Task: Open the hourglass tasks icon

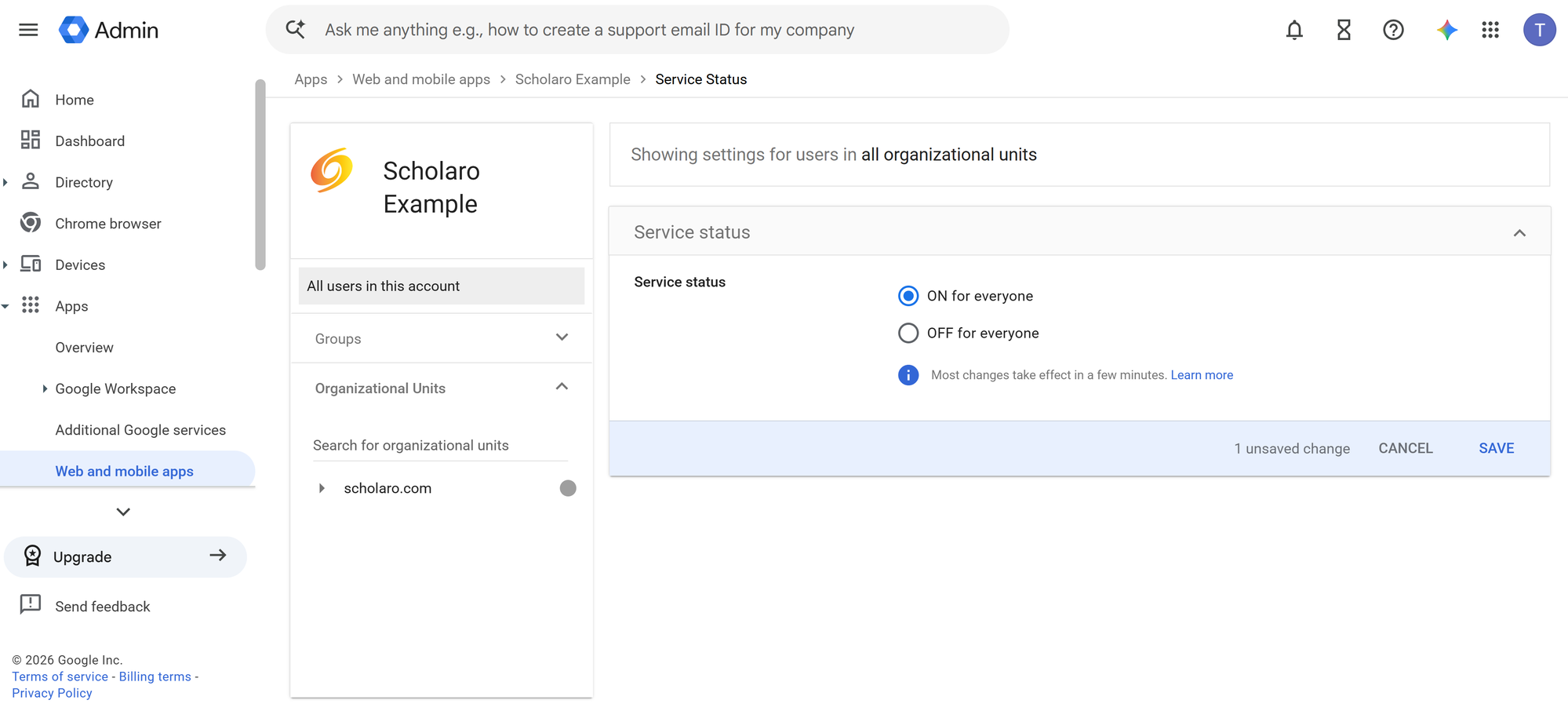Action: 1344,30
